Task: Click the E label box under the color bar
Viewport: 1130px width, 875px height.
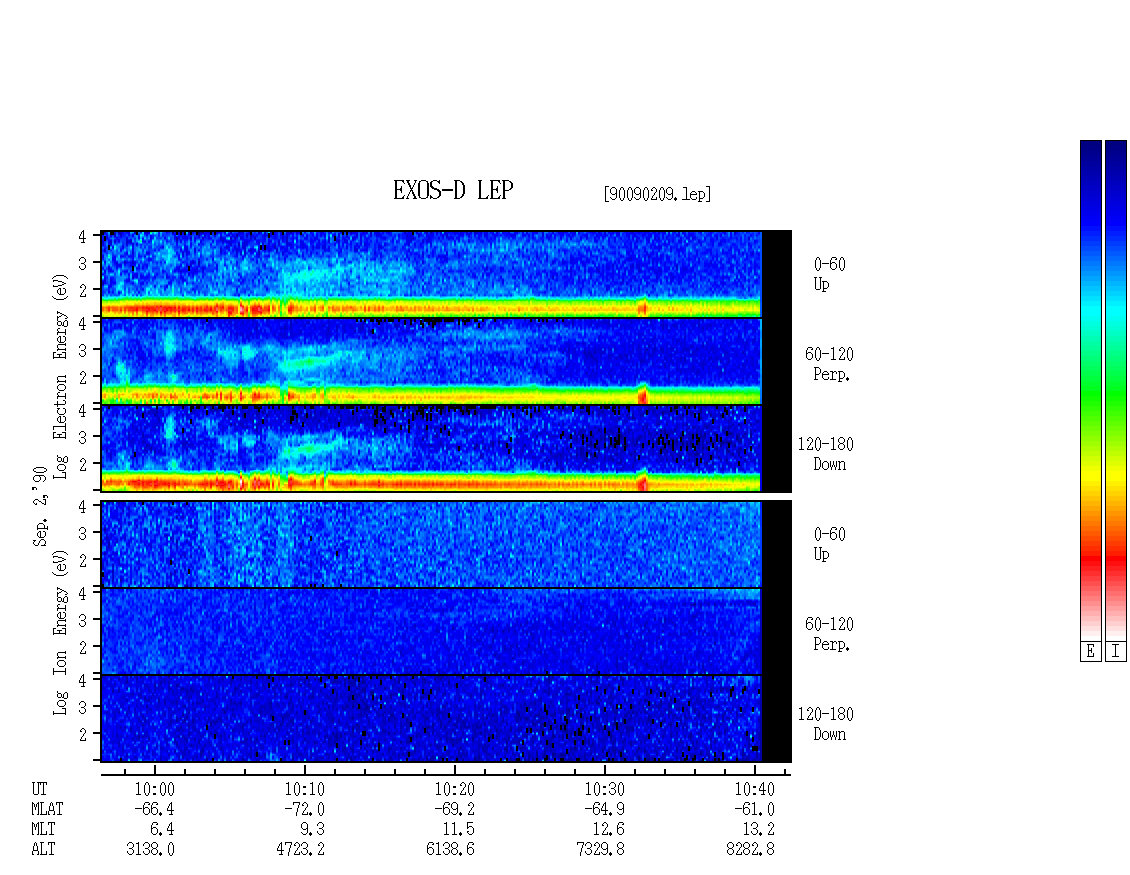Action: click(1090, 652)
